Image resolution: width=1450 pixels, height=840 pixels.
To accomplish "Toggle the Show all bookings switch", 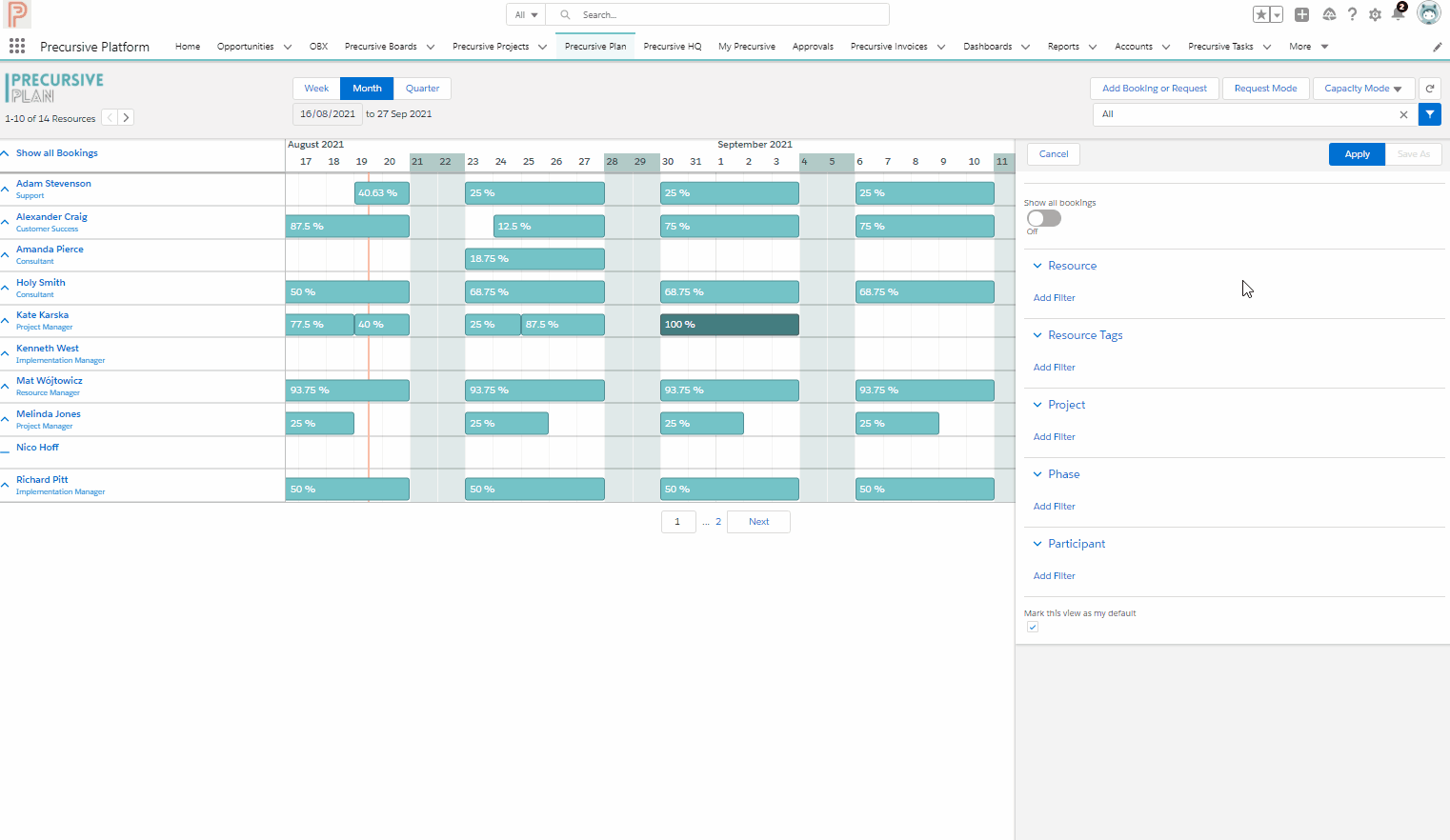I will pos(1044,218).
